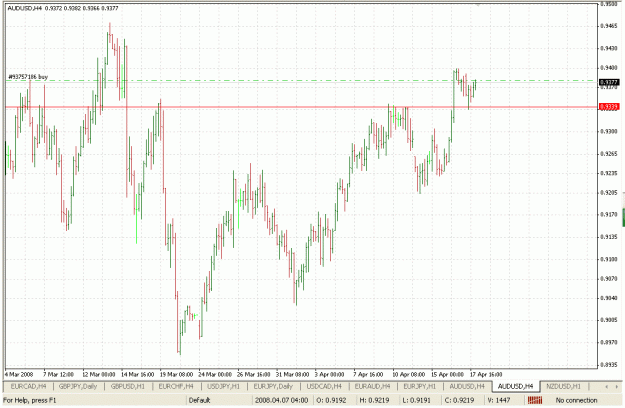This screenshot has height=408, width=625.
Task: Click the Default profile status field
Action: [x=199, y=400]
